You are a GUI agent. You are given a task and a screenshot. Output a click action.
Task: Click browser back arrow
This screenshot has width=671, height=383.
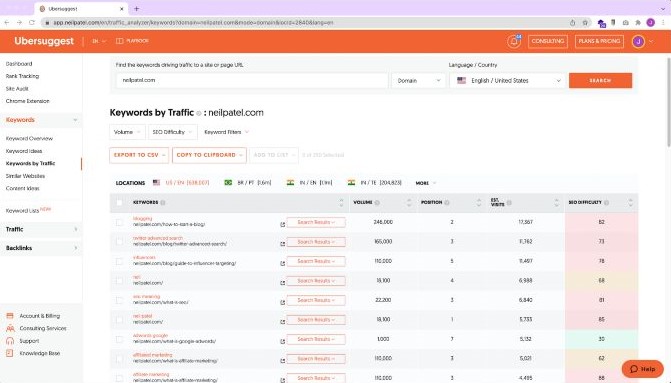(7, 22)
